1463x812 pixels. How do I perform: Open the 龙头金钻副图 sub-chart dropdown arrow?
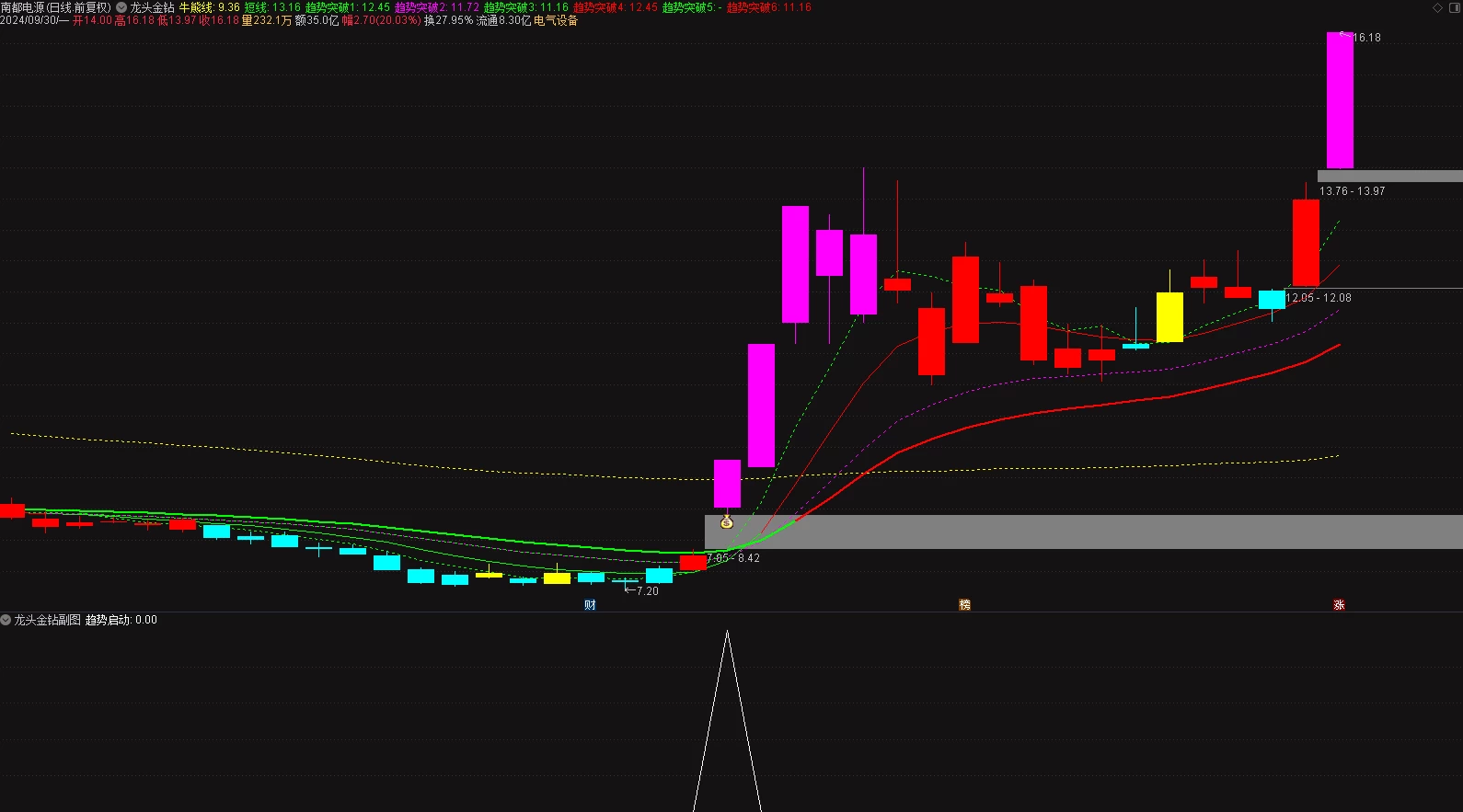pos(6,621)
